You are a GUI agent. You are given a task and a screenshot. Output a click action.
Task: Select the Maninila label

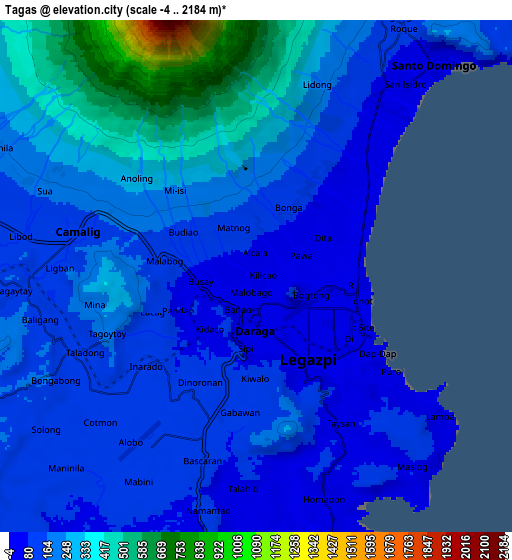point(66,469)
